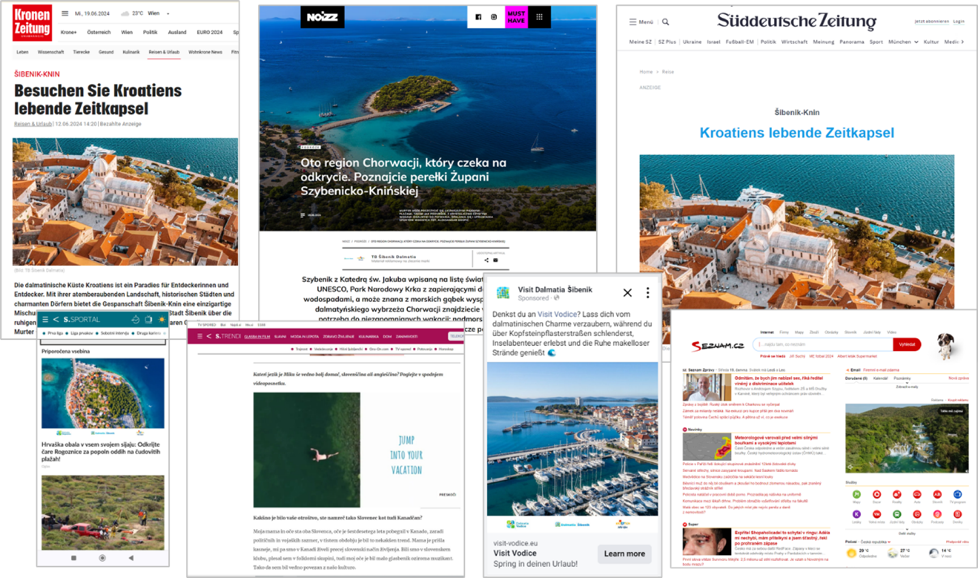The width and height of the screenshot is (978, 578).
Task: Open three-dot options on Visit Dalmatia ad
Action: pos(648,293)
